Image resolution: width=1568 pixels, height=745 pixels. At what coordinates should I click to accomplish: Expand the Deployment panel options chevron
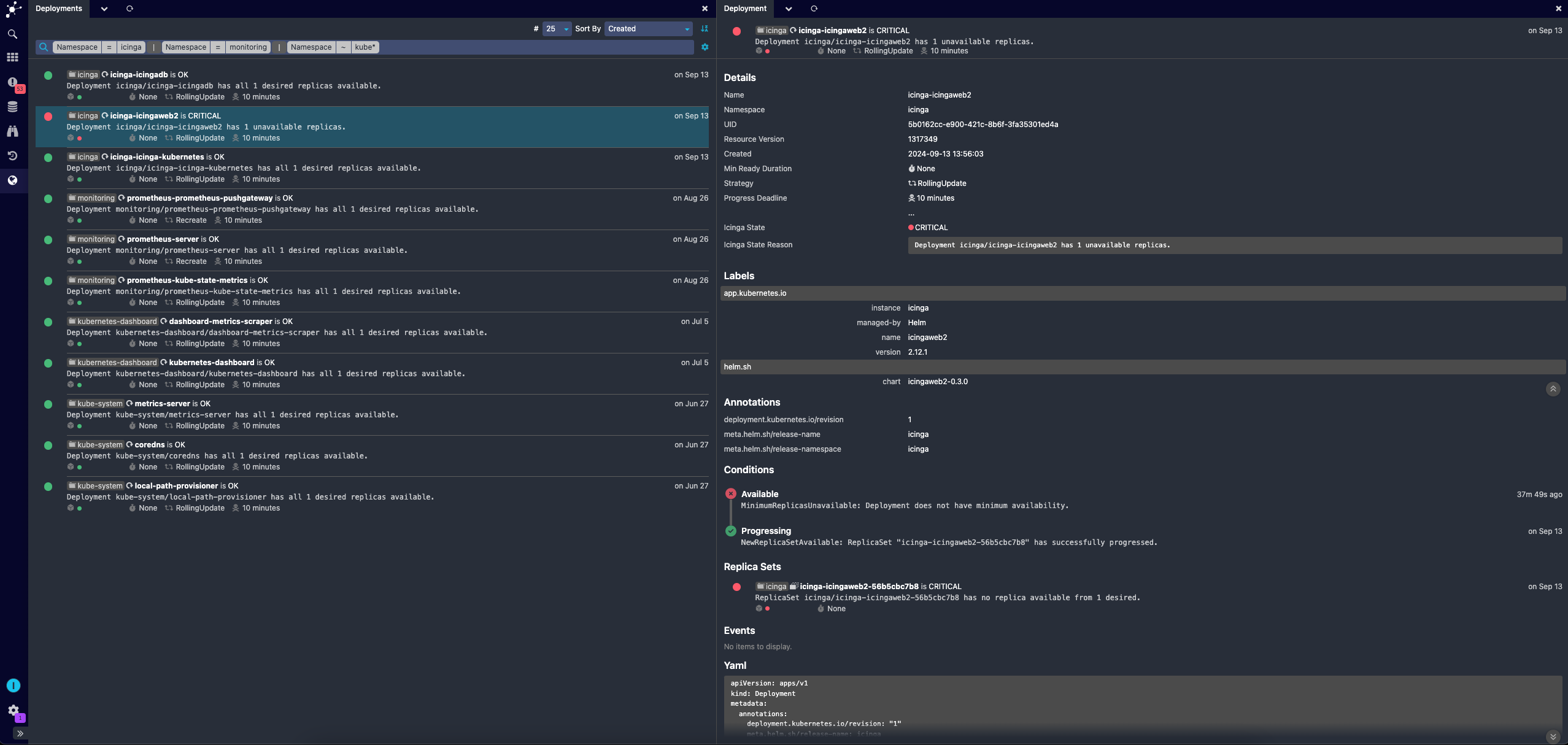point(789,8)
